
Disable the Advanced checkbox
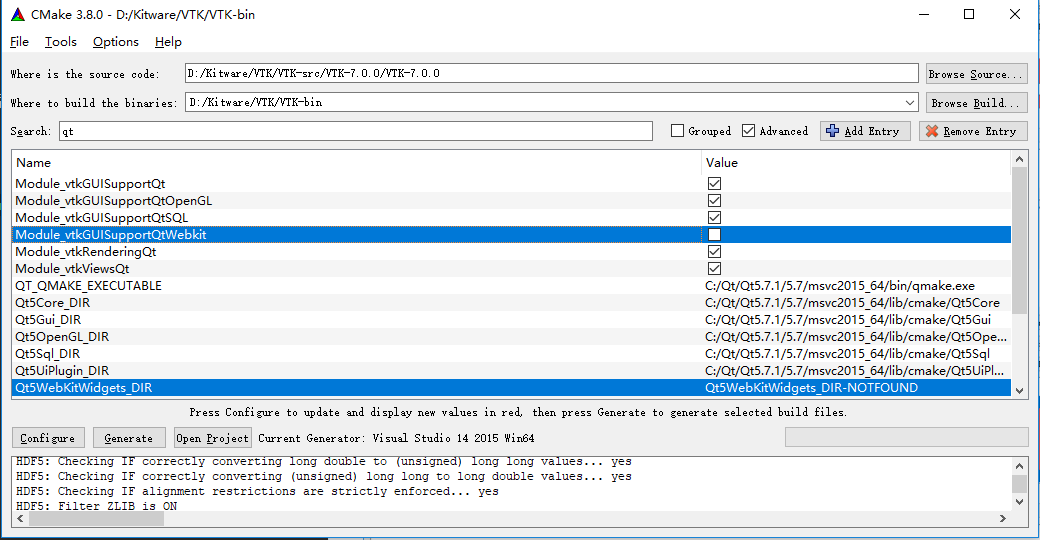coord(748,131)
